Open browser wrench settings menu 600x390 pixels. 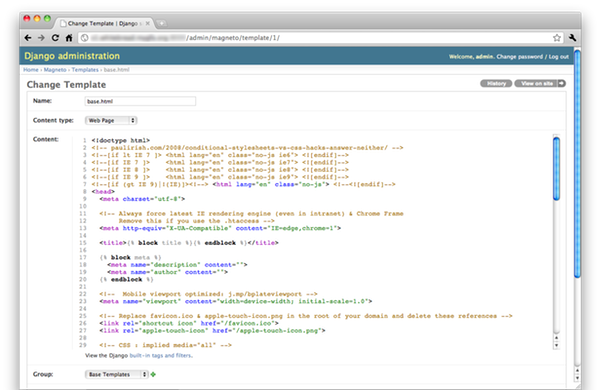(x=572, y=38)
